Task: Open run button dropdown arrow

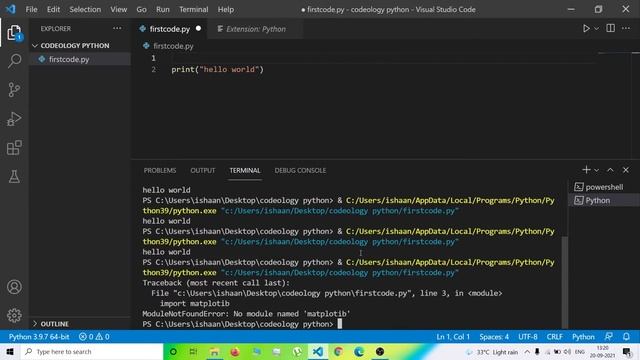Action: [x=596, y=29]
